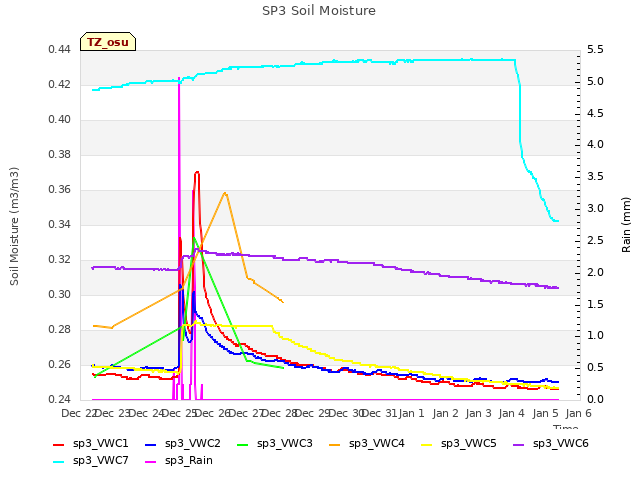
Task: Click the Jan 5 x-axis tick label
Action: [546, 413]
